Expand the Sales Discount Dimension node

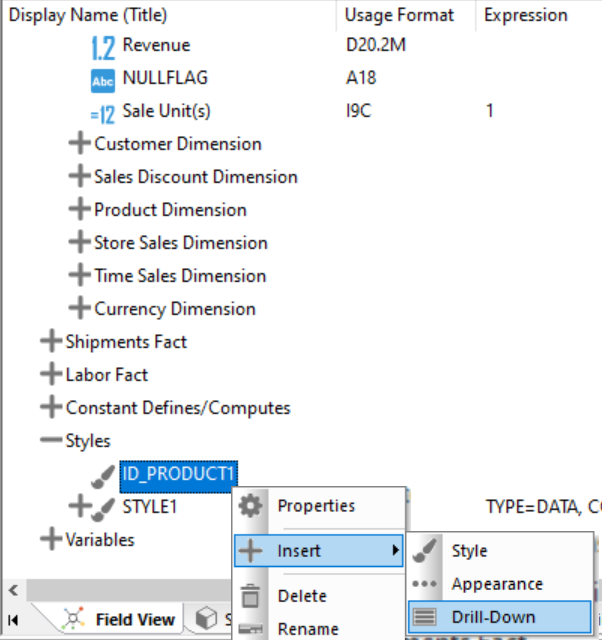point(79,176)
